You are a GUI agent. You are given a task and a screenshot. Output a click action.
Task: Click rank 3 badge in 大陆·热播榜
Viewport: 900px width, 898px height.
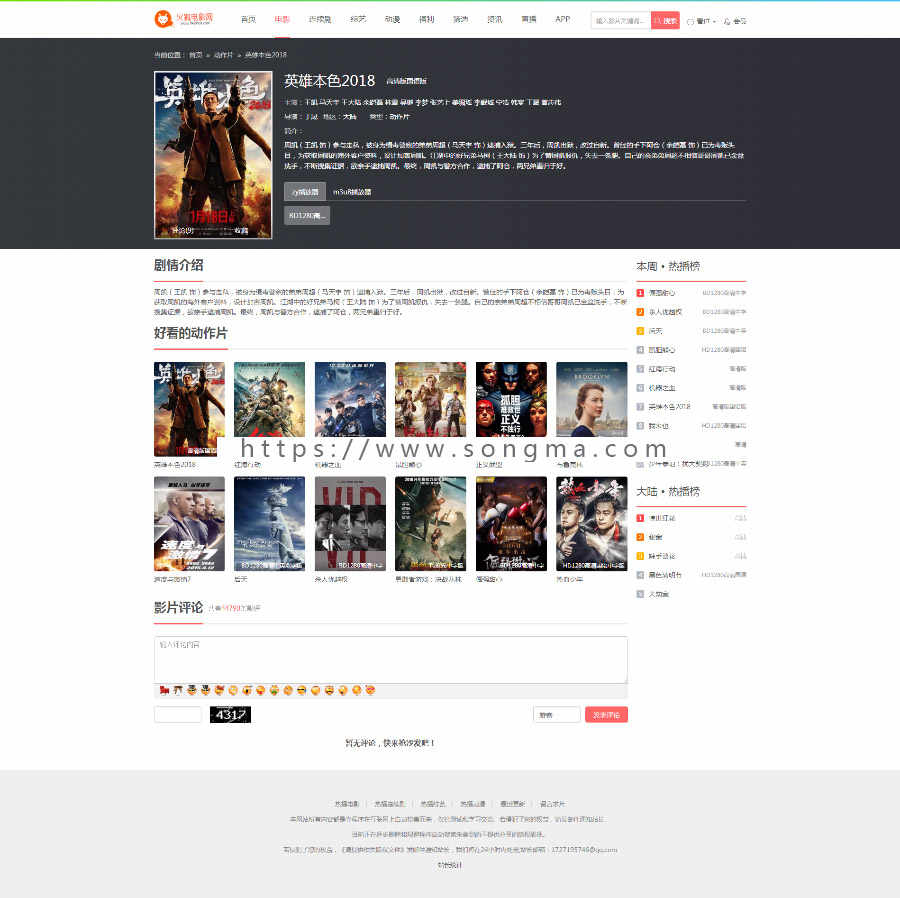[x=640, y=556]
